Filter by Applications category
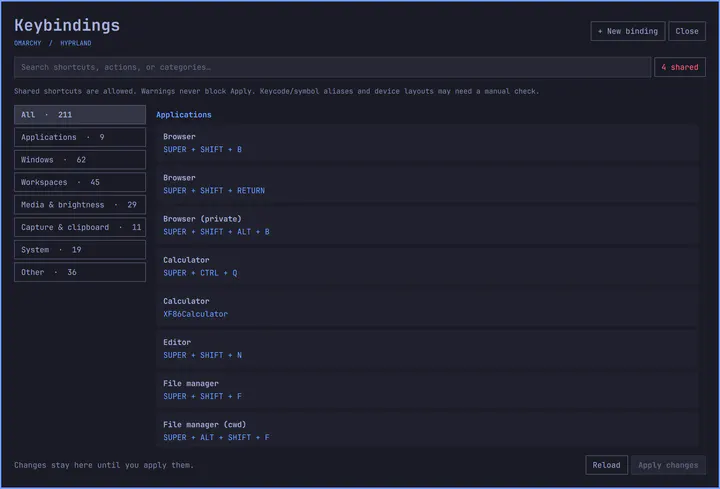 pos(80,137)
